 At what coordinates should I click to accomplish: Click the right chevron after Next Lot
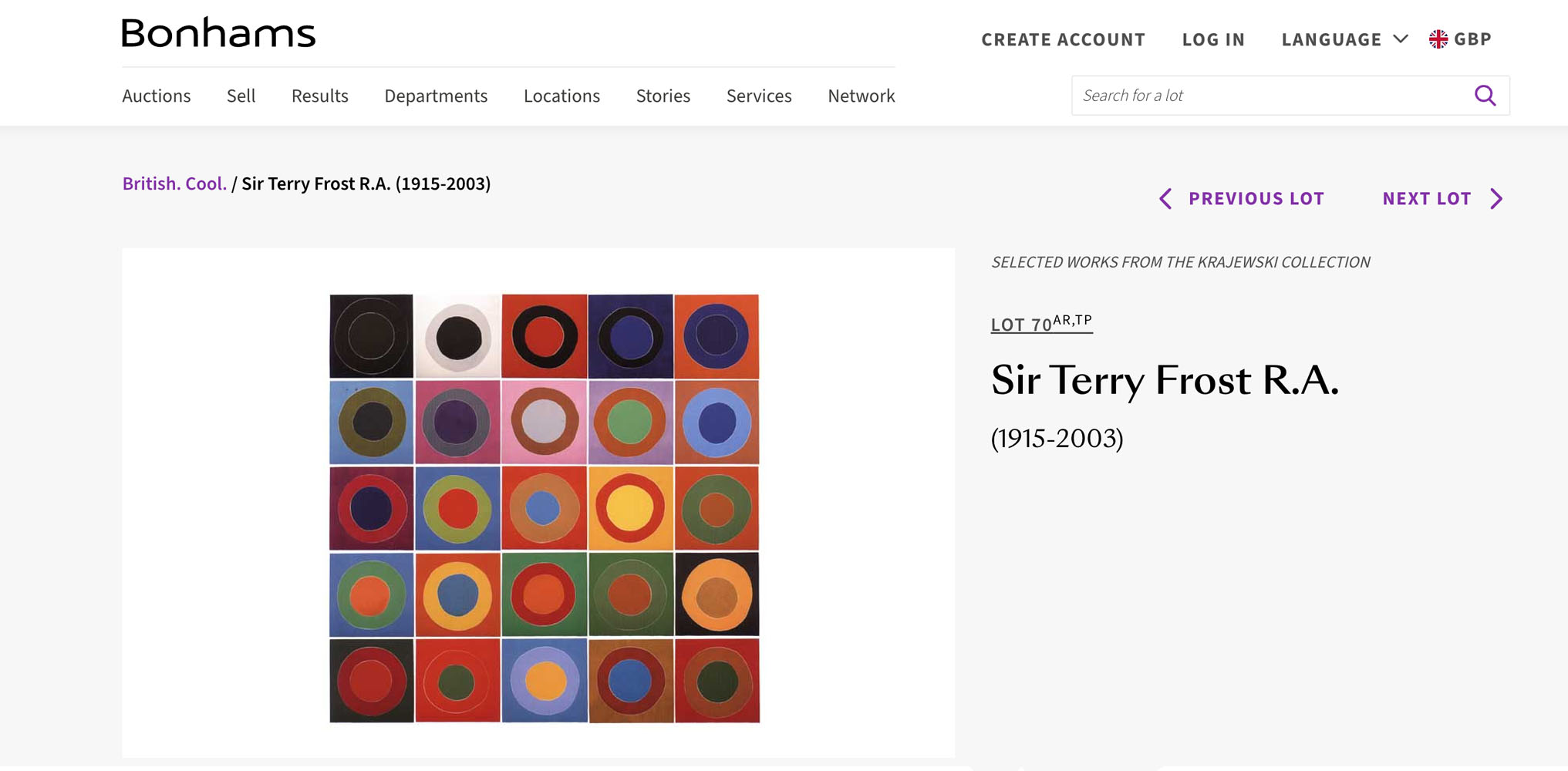pyautogui.click(x=1496, y=199)
